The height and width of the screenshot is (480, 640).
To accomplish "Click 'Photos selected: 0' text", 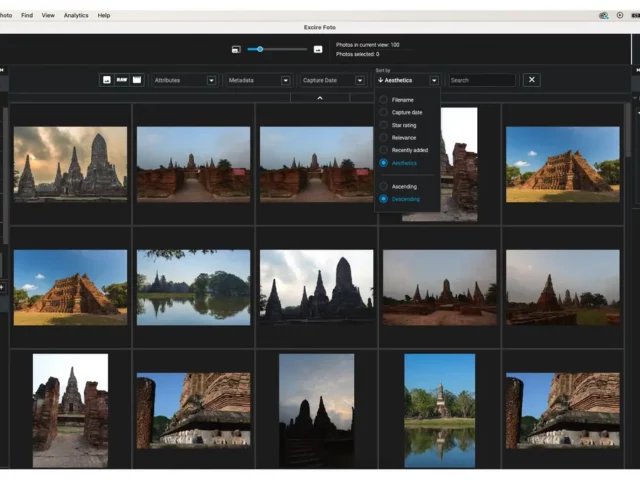I will pyautogui.click(x=358, y=54).
